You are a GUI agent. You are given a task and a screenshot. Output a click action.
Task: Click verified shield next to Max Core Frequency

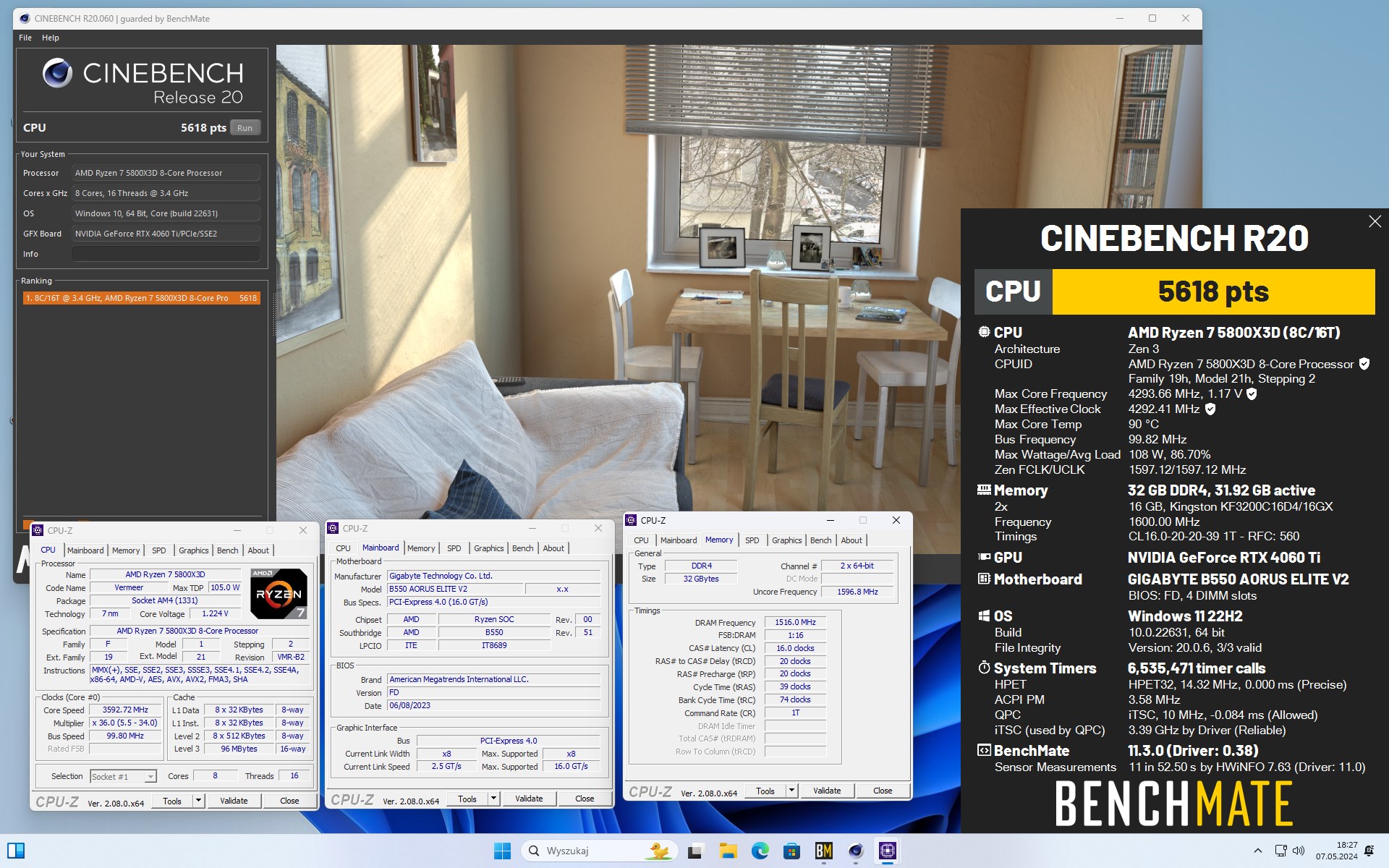(1252, 393)
